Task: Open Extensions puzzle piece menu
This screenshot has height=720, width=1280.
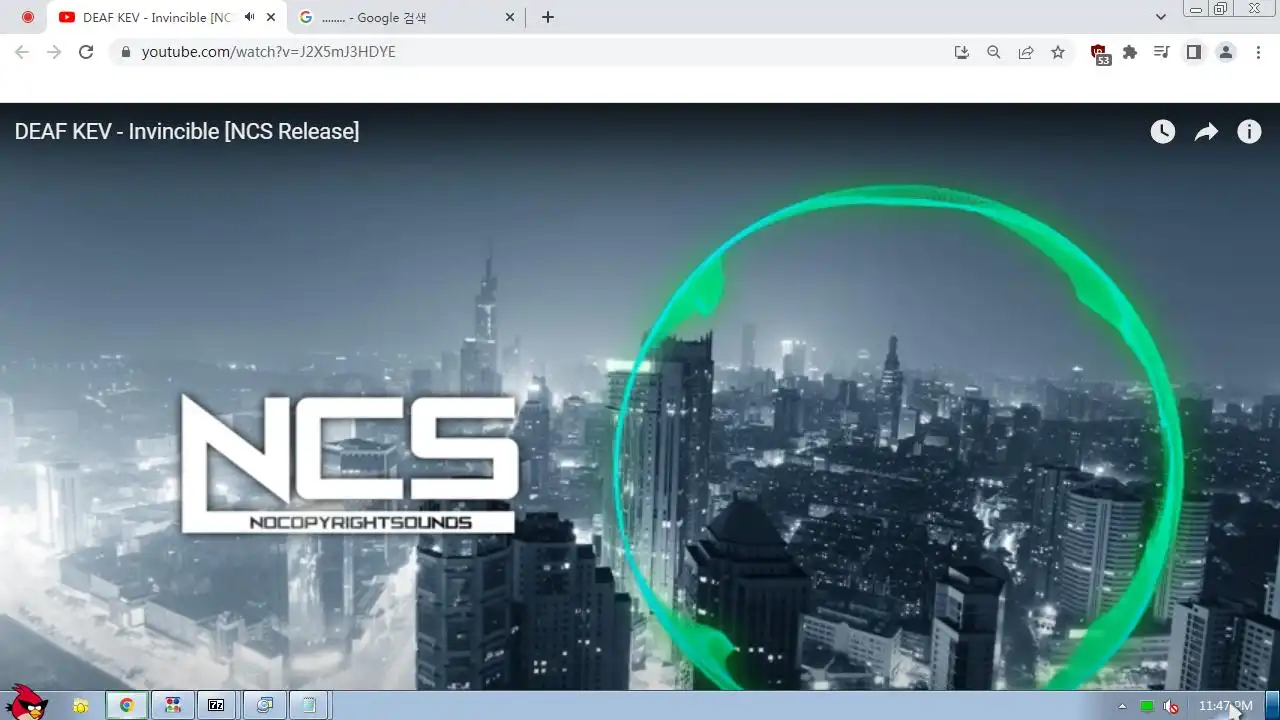Action: click(1130, 52)
